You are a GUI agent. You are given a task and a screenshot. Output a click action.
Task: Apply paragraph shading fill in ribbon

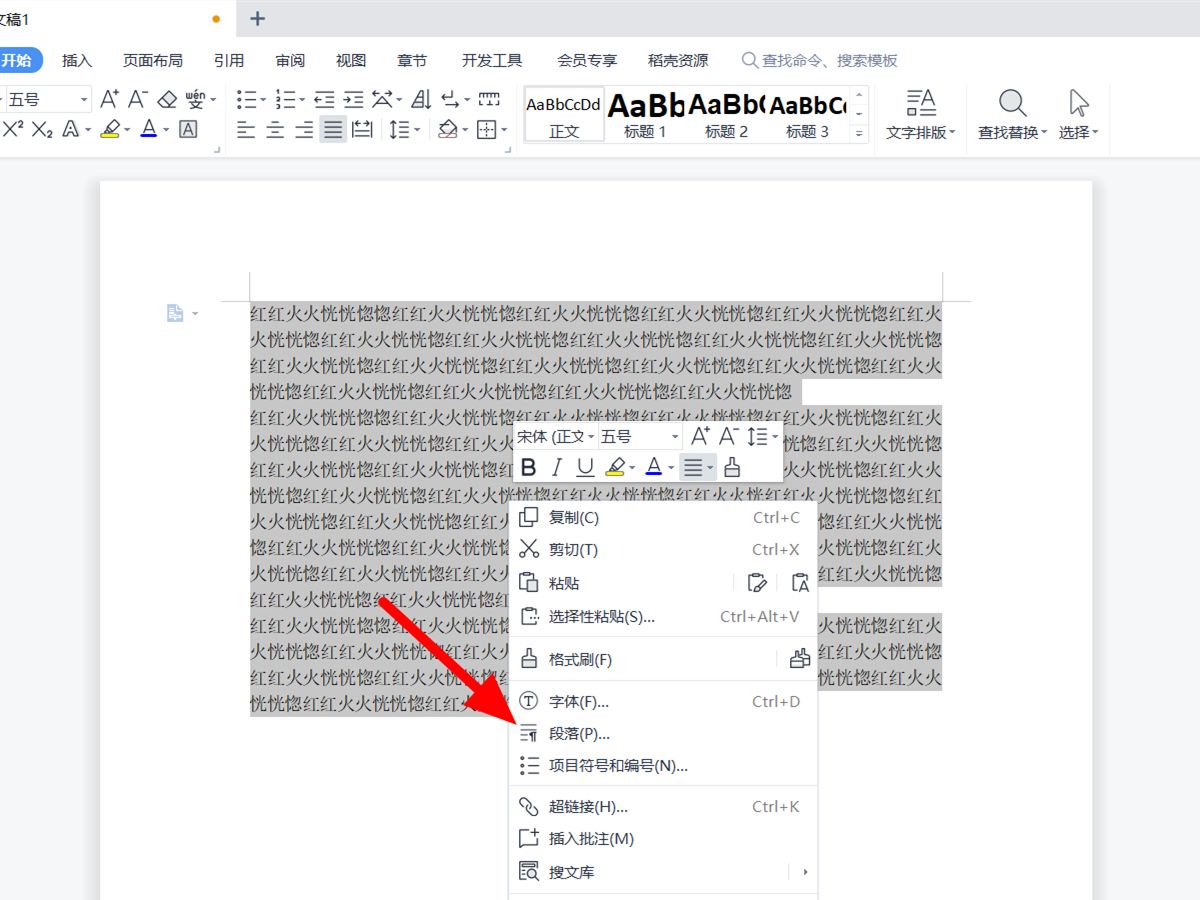[448, 129]
